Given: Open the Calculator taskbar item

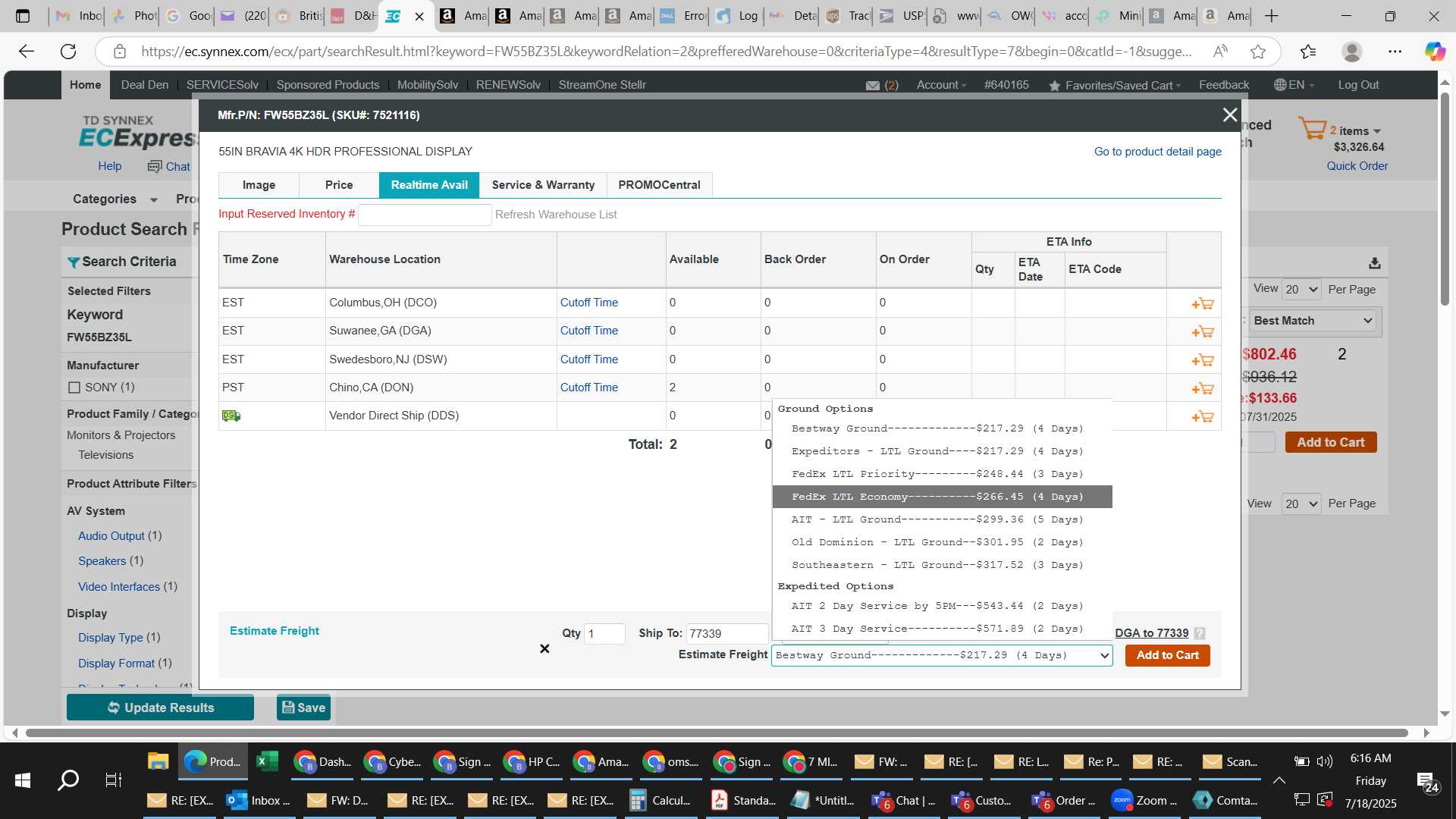Looking at the screenshot, I should [661, 800].
